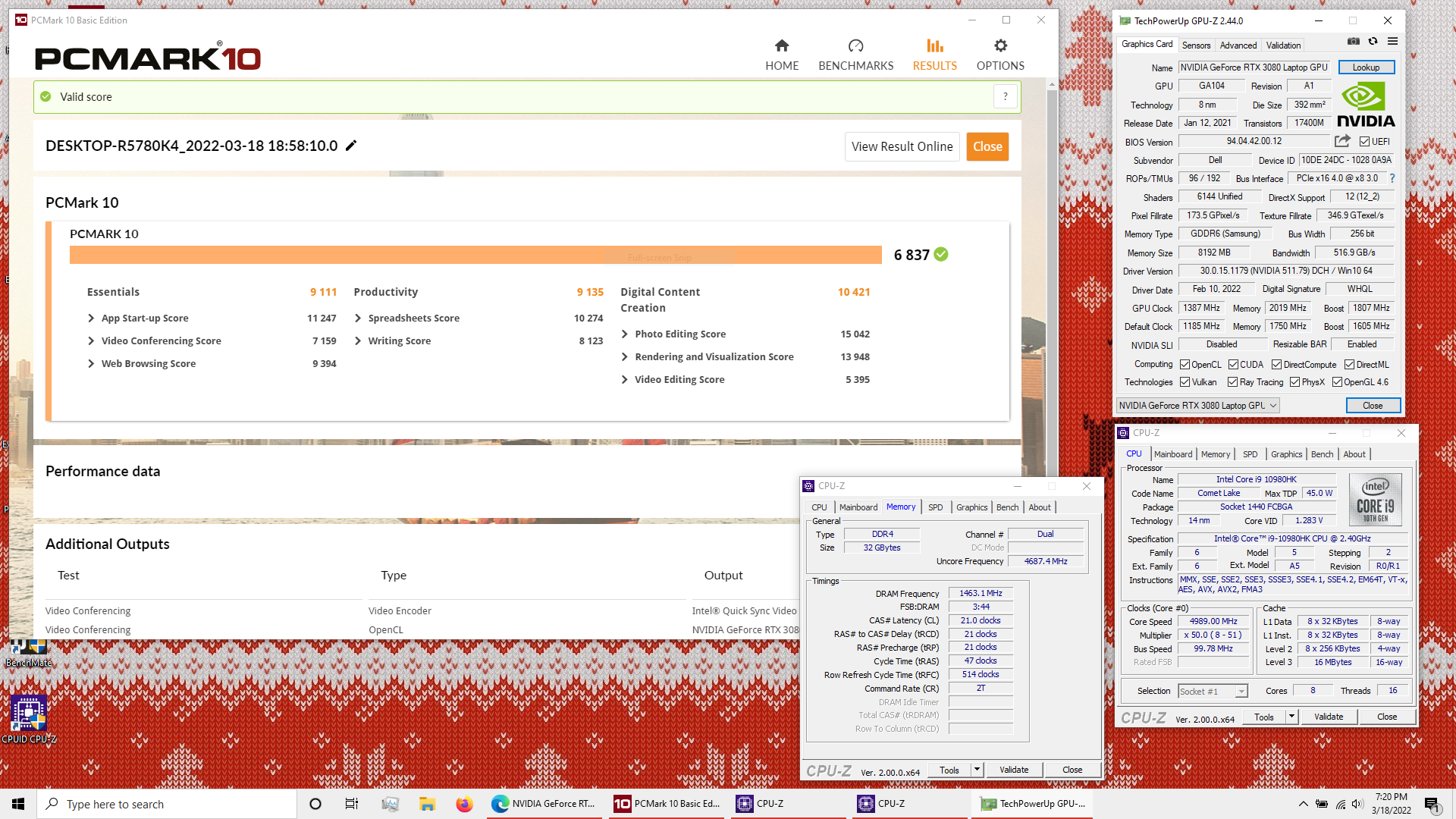Viewport: 1456px width, 819px height.
Task: Edit result name with pencil icon
Action: 351,146
